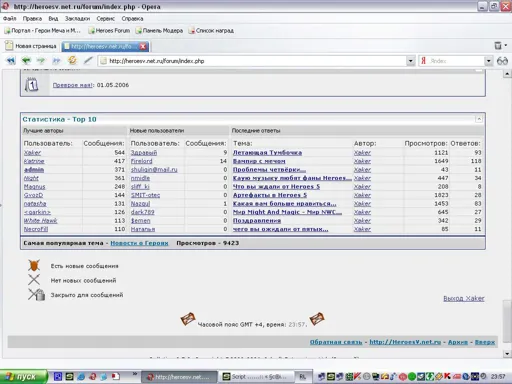Viewport: 512px width, 384px height.
Task: Click the calendar icon near Первое мая
Action: tap(32, 85)
